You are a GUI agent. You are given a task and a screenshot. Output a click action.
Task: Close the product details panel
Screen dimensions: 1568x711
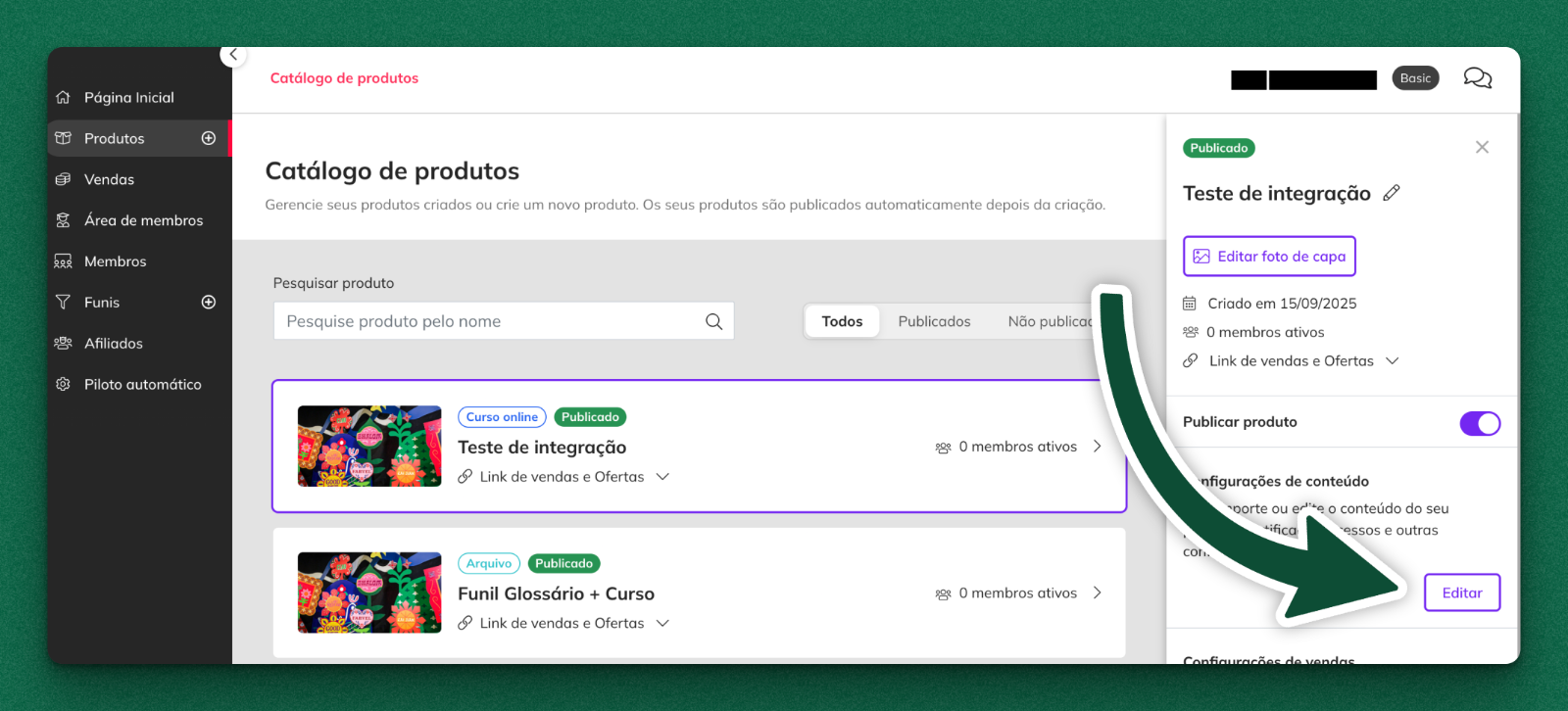(x=1482, y=147)
